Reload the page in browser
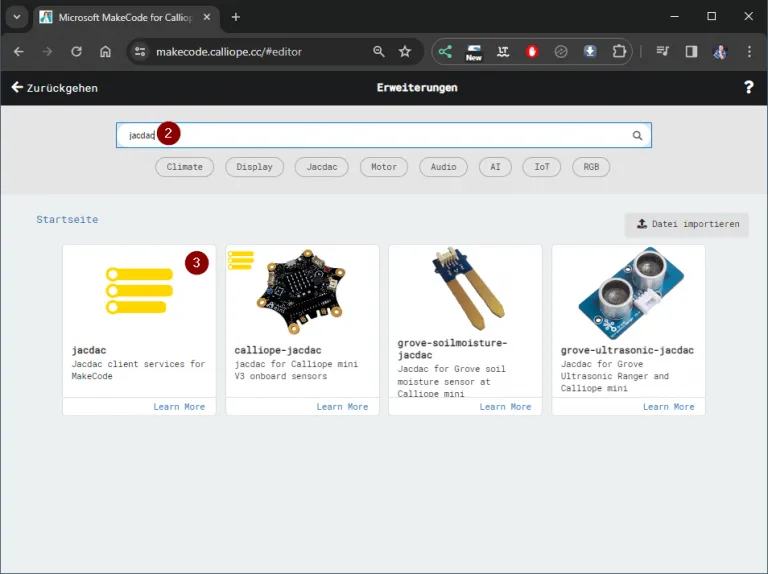The image size is (768, 574). point(76,52)
